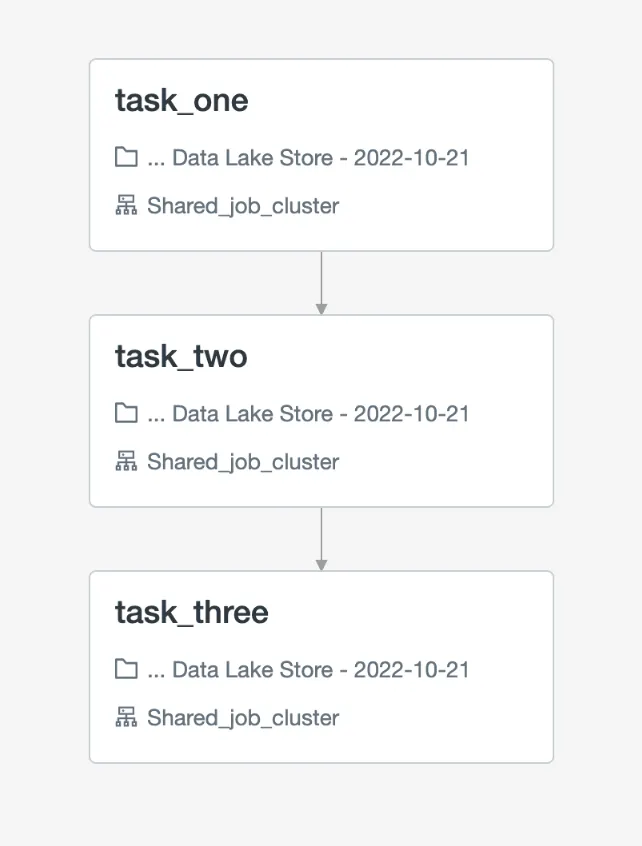This screenshot has height=846, width=642.
Task: Open task_two's Data Lake Store notebook path
Action: 308,414
